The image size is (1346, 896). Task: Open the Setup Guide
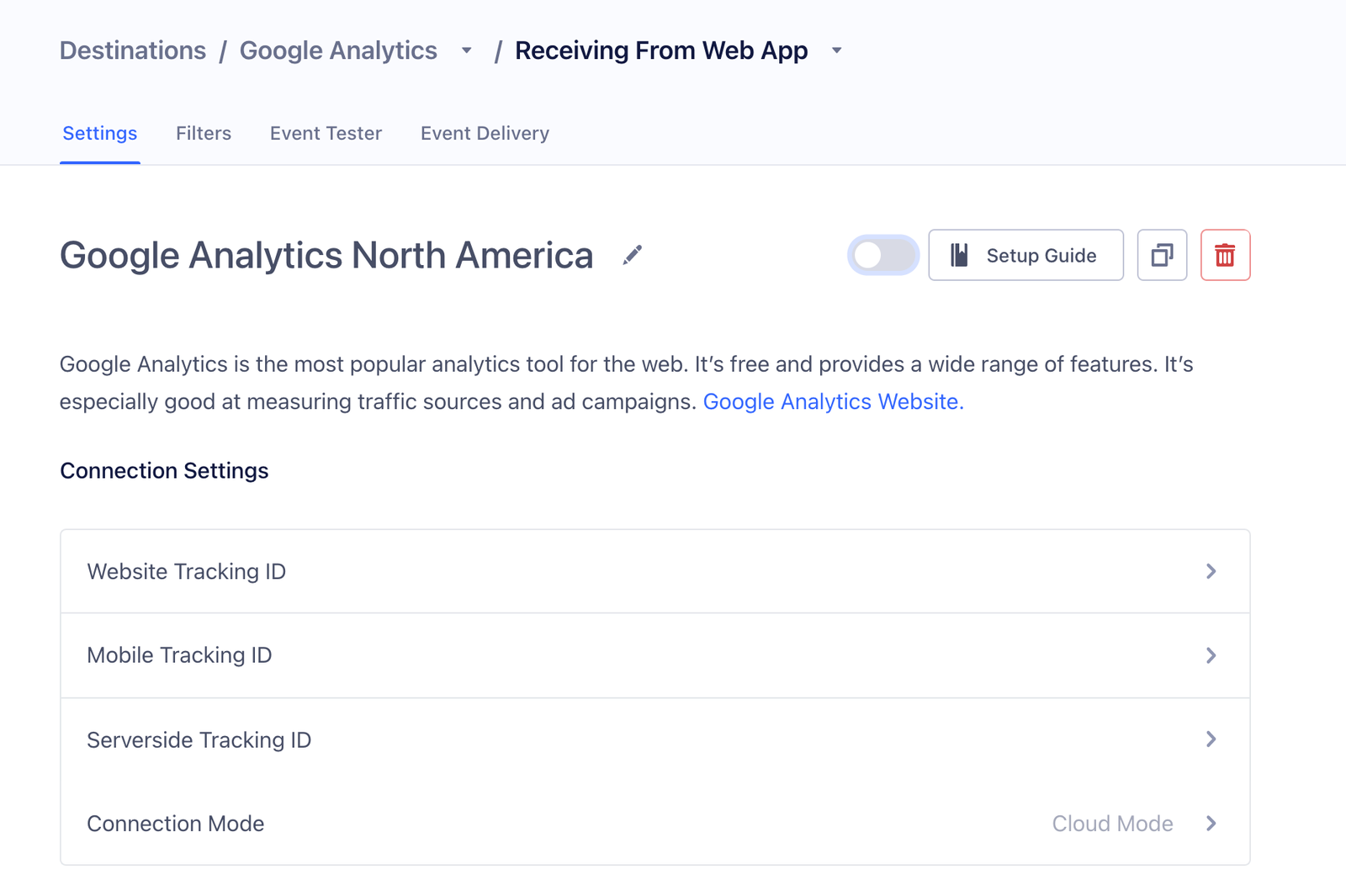tap(1025, 255)
